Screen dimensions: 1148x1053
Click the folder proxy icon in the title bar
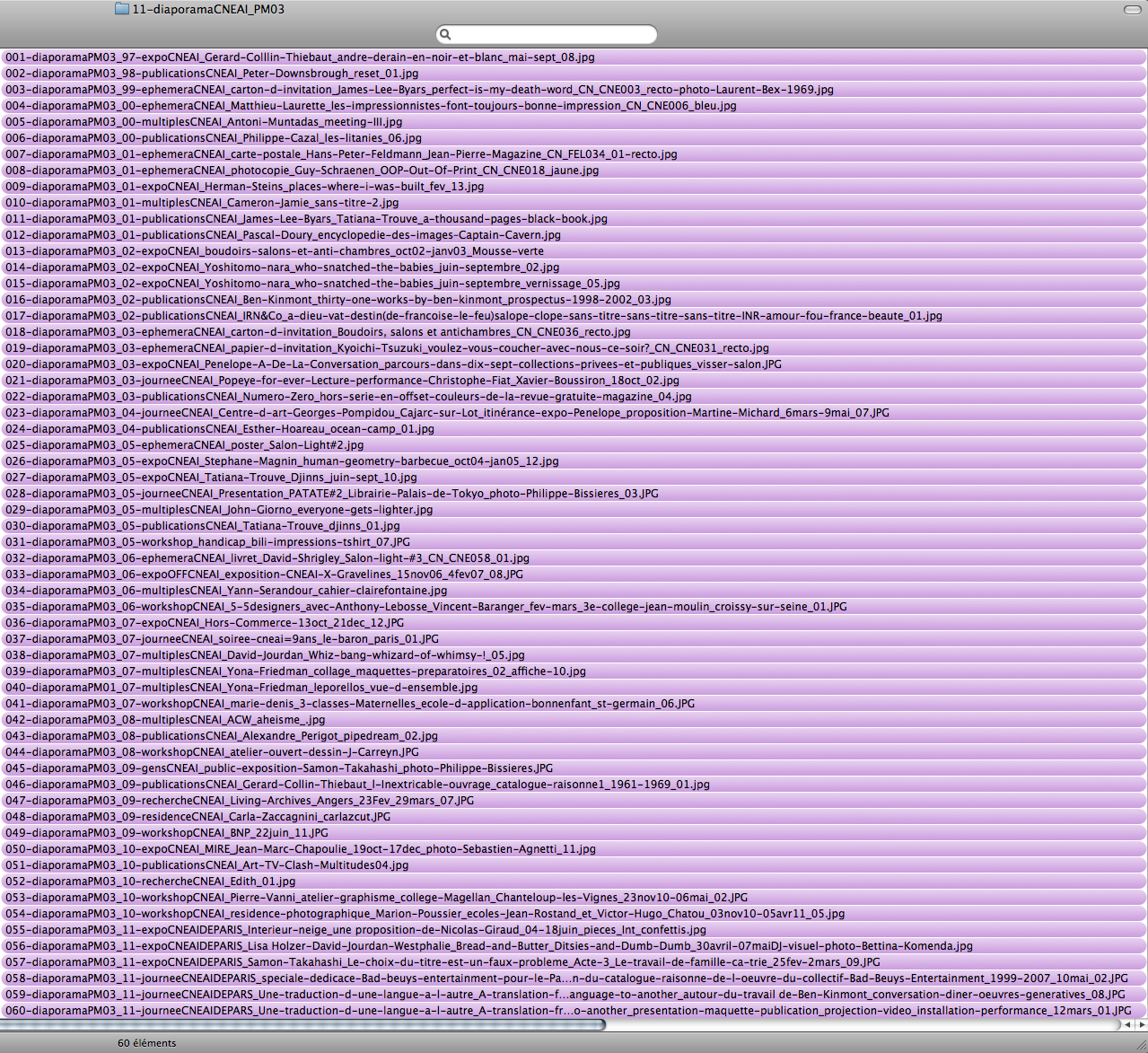pos(121,9)
